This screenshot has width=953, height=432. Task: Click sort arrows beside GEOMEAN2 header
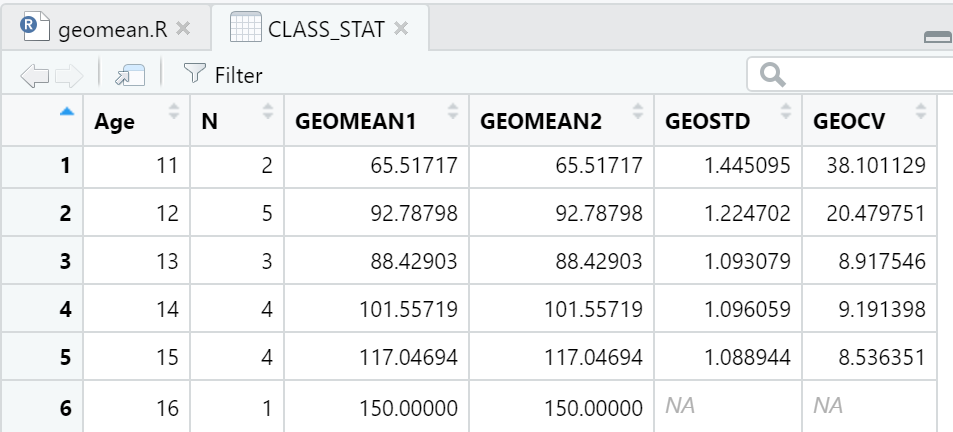click(x=638, y=111)
